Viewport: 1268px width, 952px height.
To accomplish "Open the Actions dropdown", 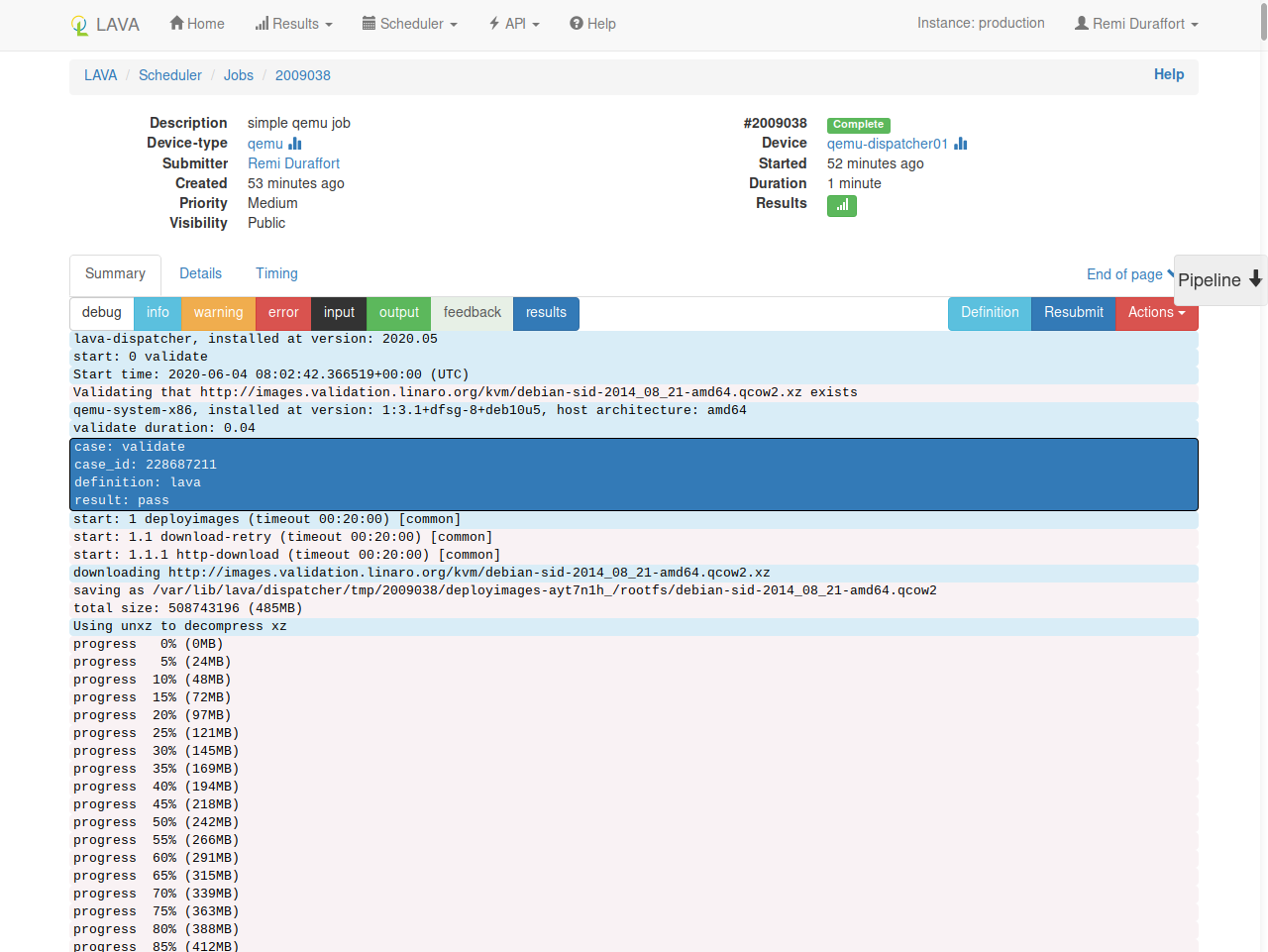I will (1156, 313).
